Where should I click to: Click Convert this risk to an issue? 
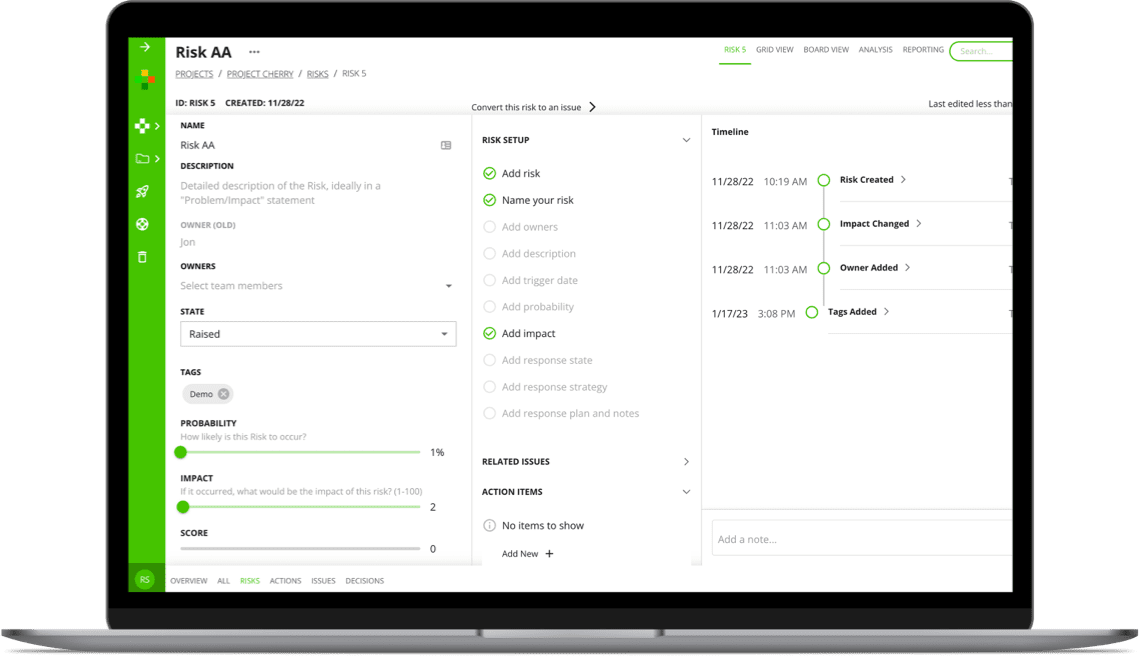click(530, 107)
